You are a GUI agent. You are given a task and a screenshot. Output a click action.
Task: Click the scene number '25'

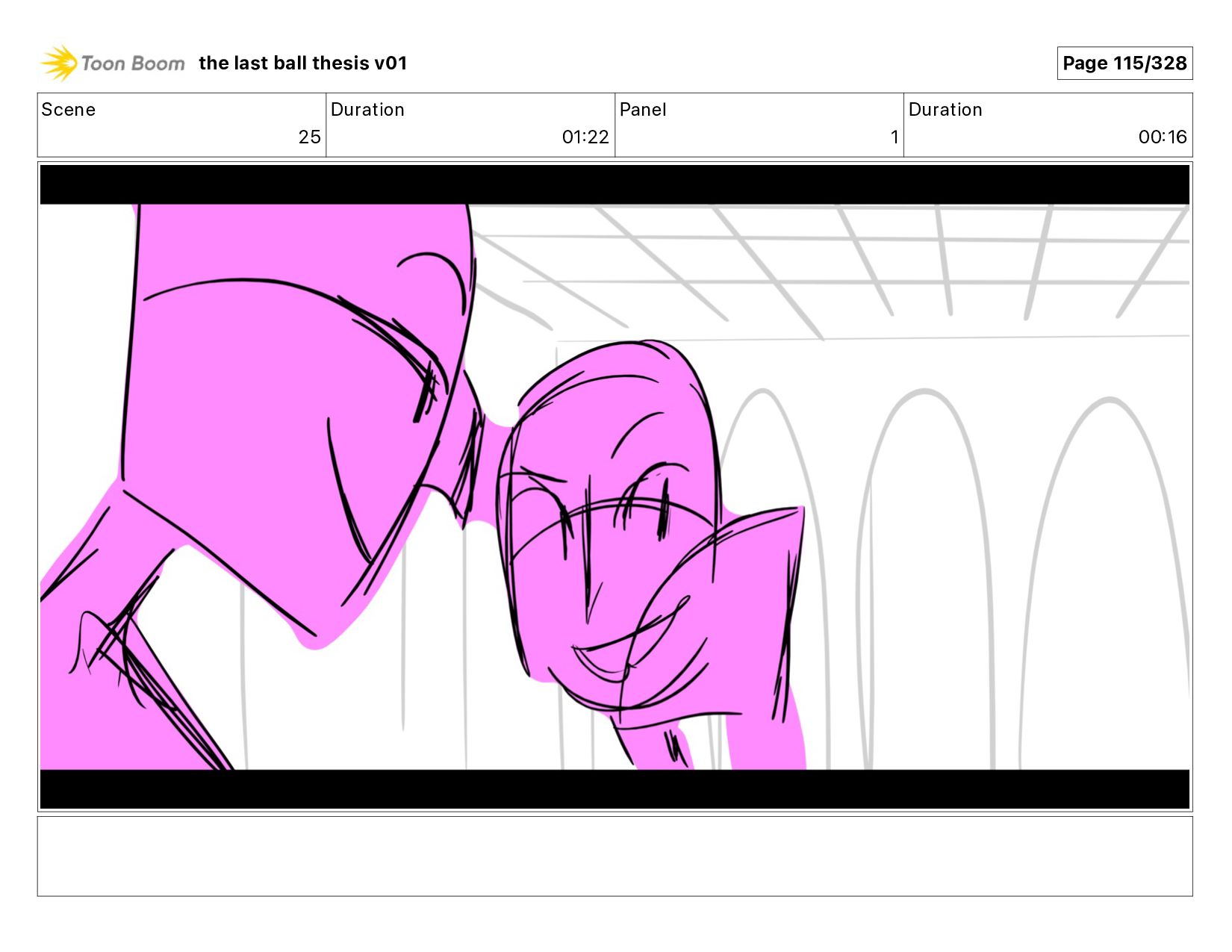(309, 137)
